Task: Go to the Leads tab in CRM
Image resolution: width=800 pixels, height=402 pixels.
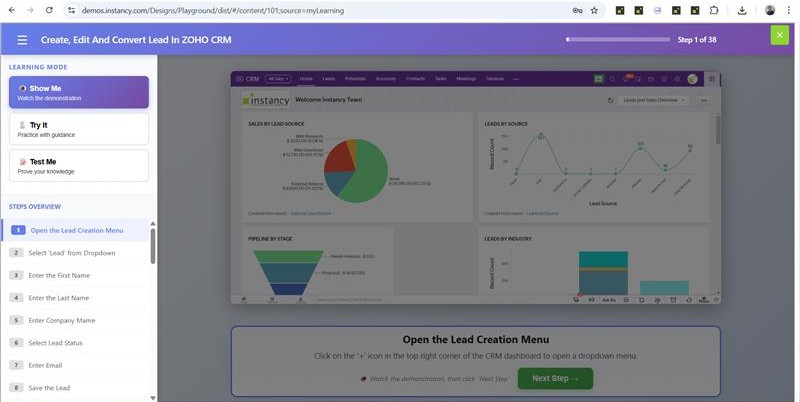Action: [x=329, y=78]
